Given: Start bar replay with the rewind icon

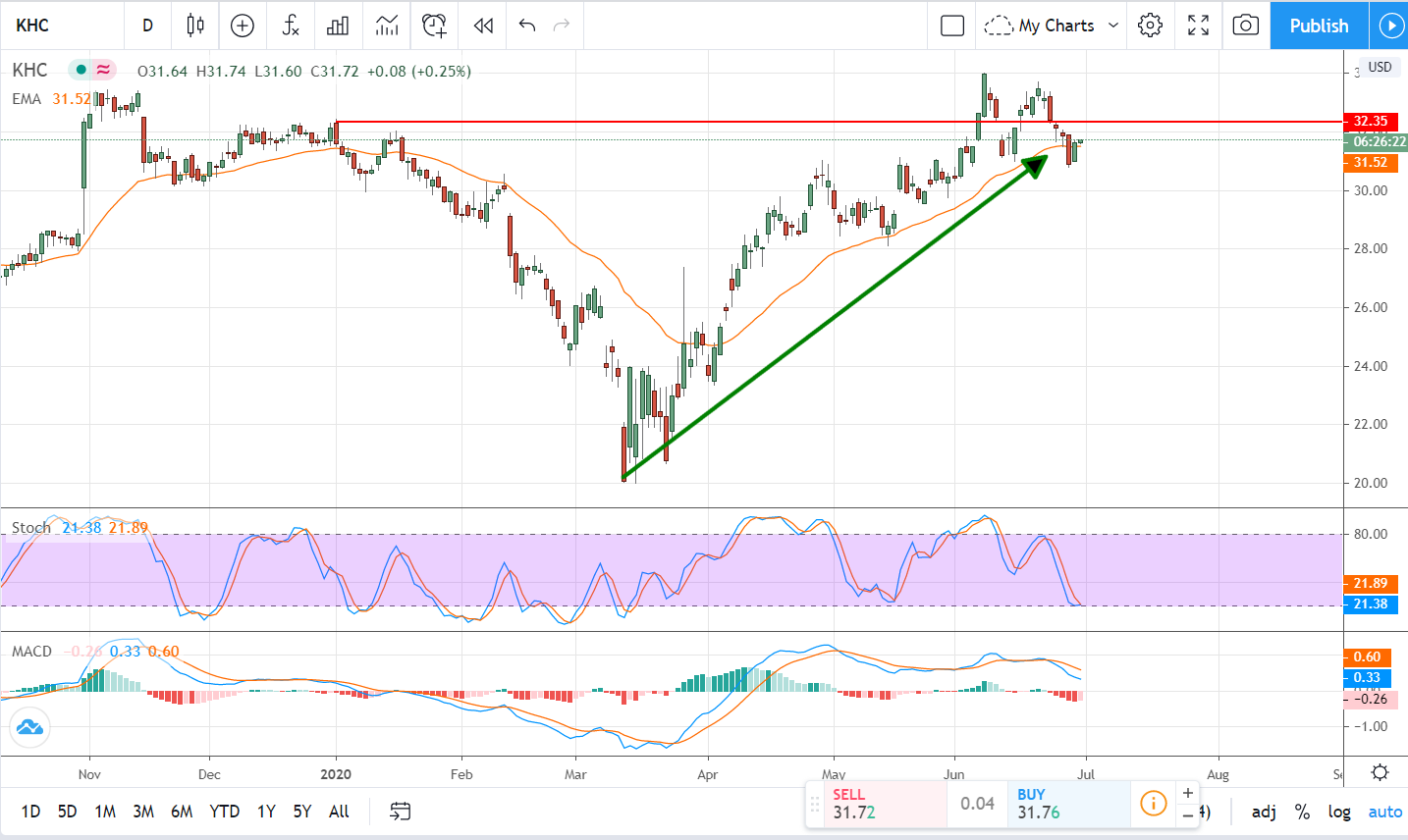Looking at the screenshot, I should [x=483, y=26].
